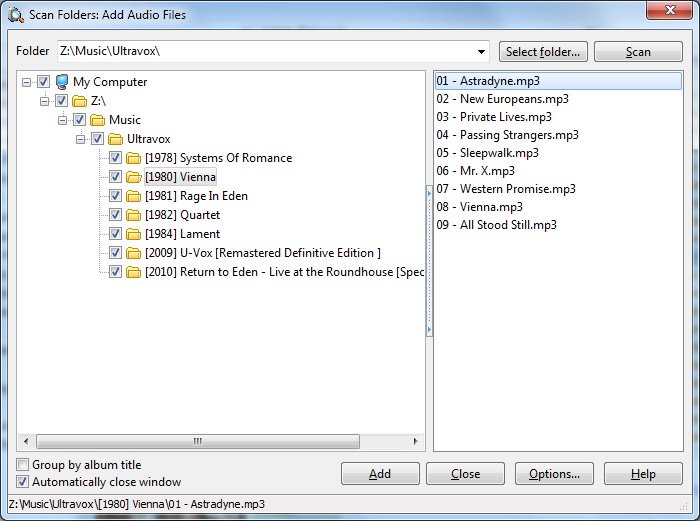This screenshot has height=521, width=700.
Task: Click the Add button
Action: click(x=380, y=474)
